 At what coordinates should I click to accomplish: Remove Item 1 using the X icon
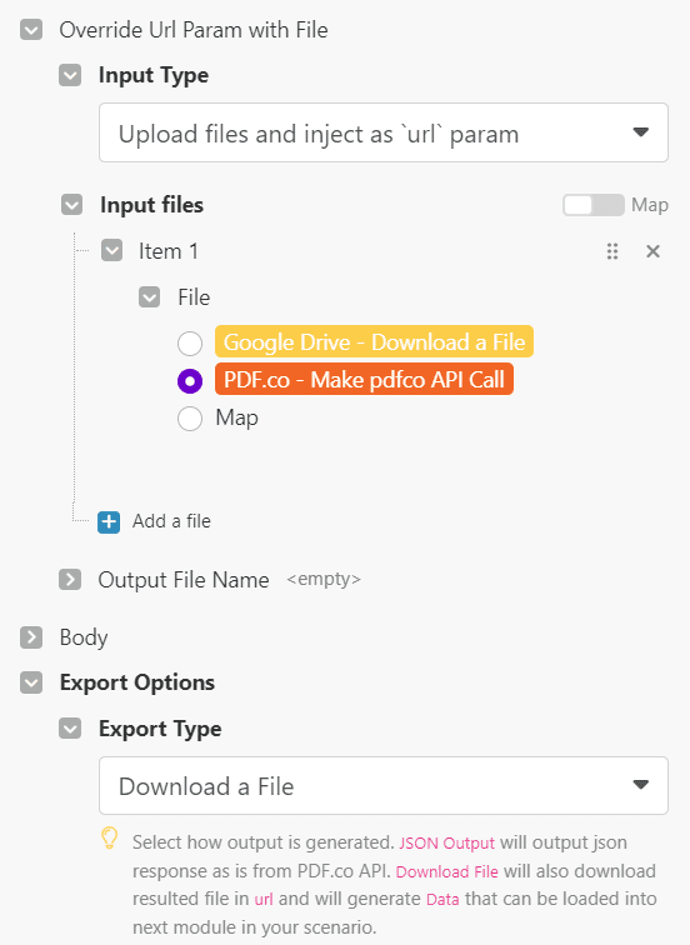pos(653,251)
